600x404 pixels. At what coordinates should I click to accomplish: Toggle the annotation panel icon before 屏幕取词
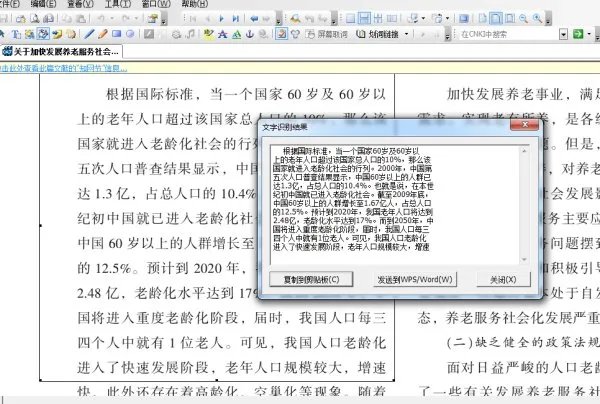[282, 34]
